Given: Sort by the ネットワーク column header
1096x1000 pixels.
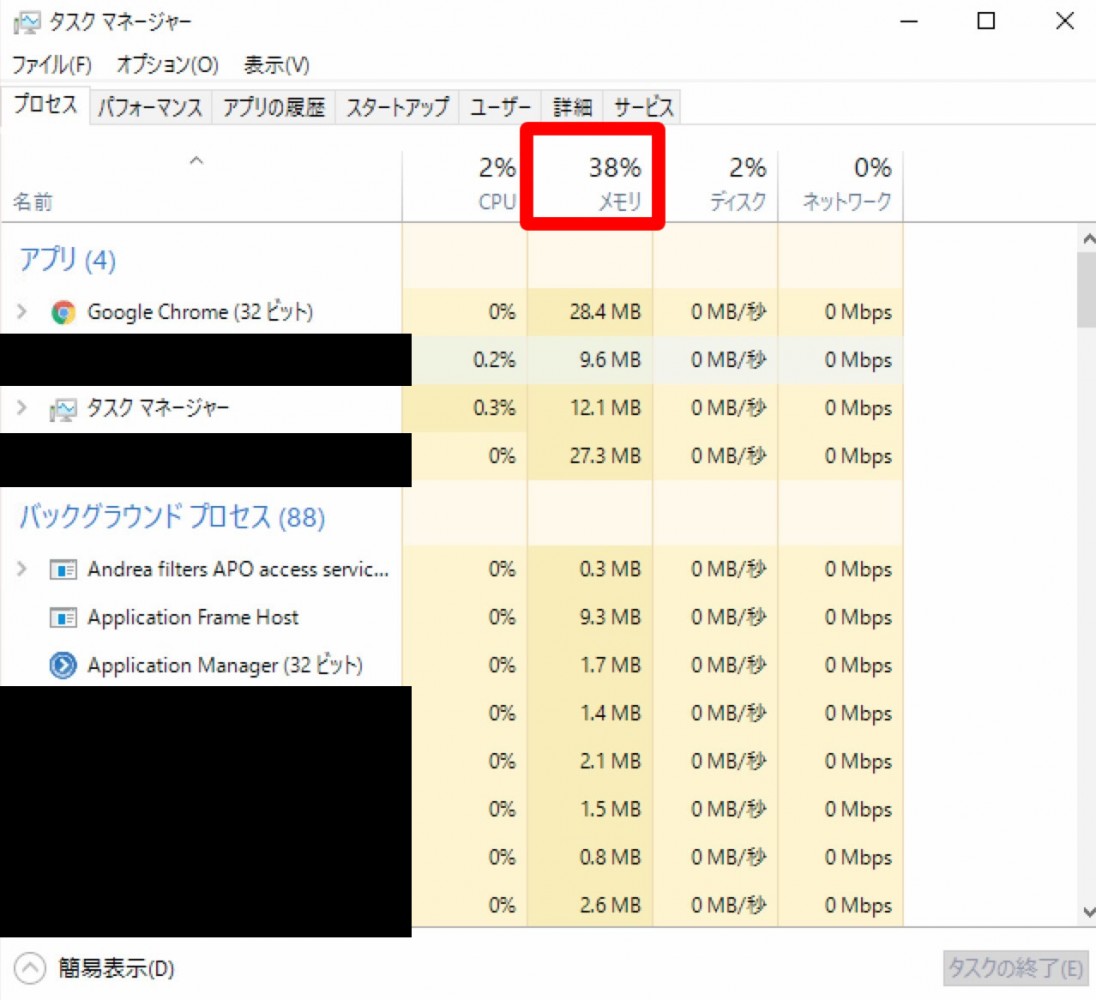Looking at the screenshot, I should pos(841,186).
